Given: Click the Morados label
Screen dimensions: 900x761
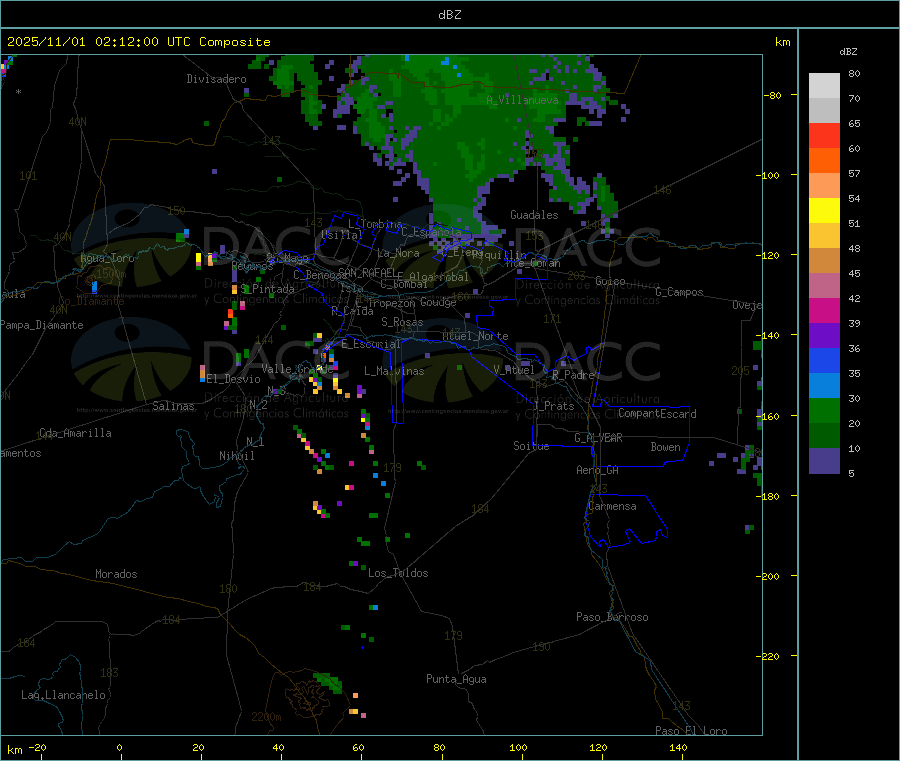Looking at the screenshot, I should (x=116, y=574).
